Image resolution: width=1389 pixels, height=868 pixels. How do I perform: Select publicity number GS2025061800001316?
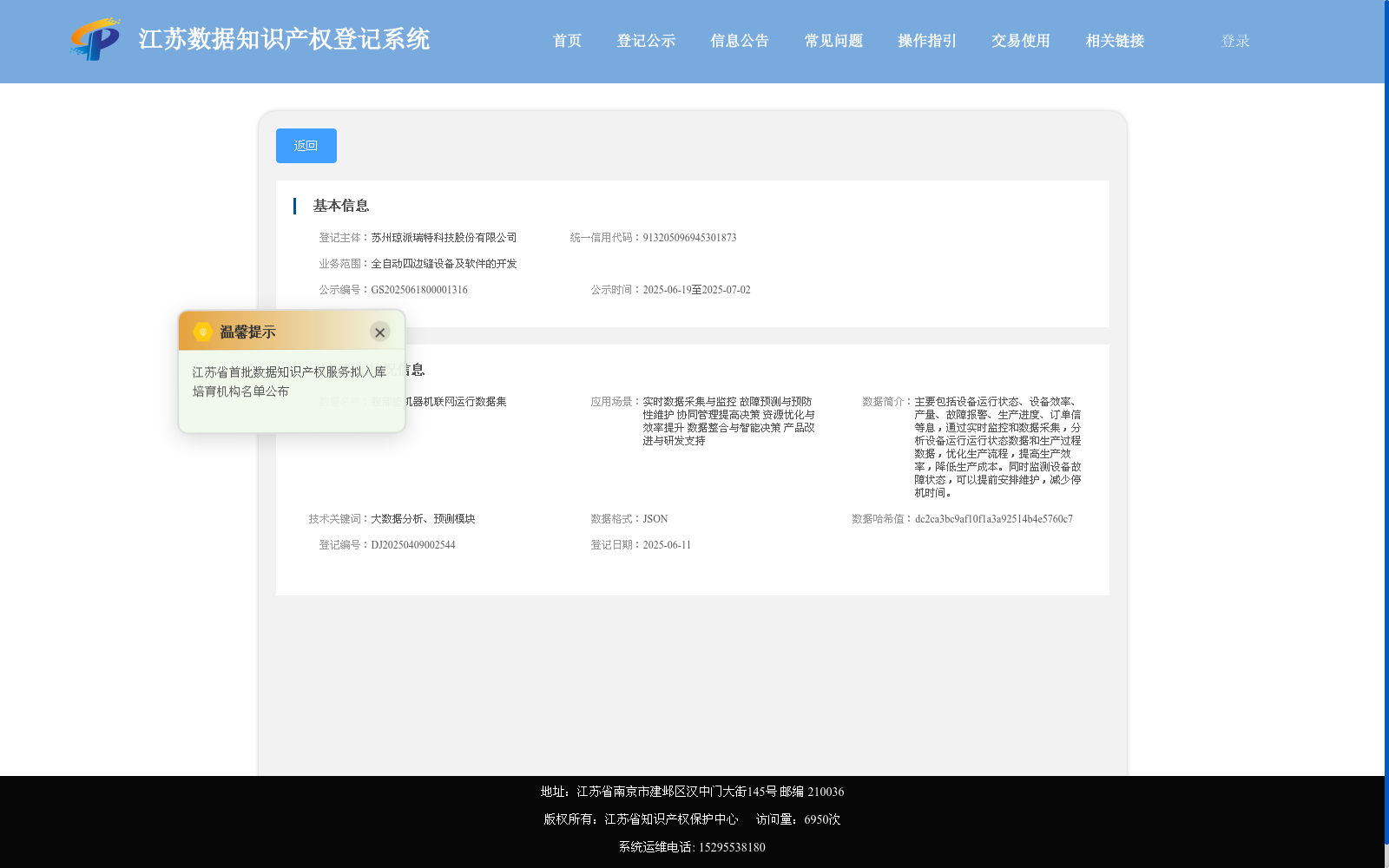(x=419, y=290)
